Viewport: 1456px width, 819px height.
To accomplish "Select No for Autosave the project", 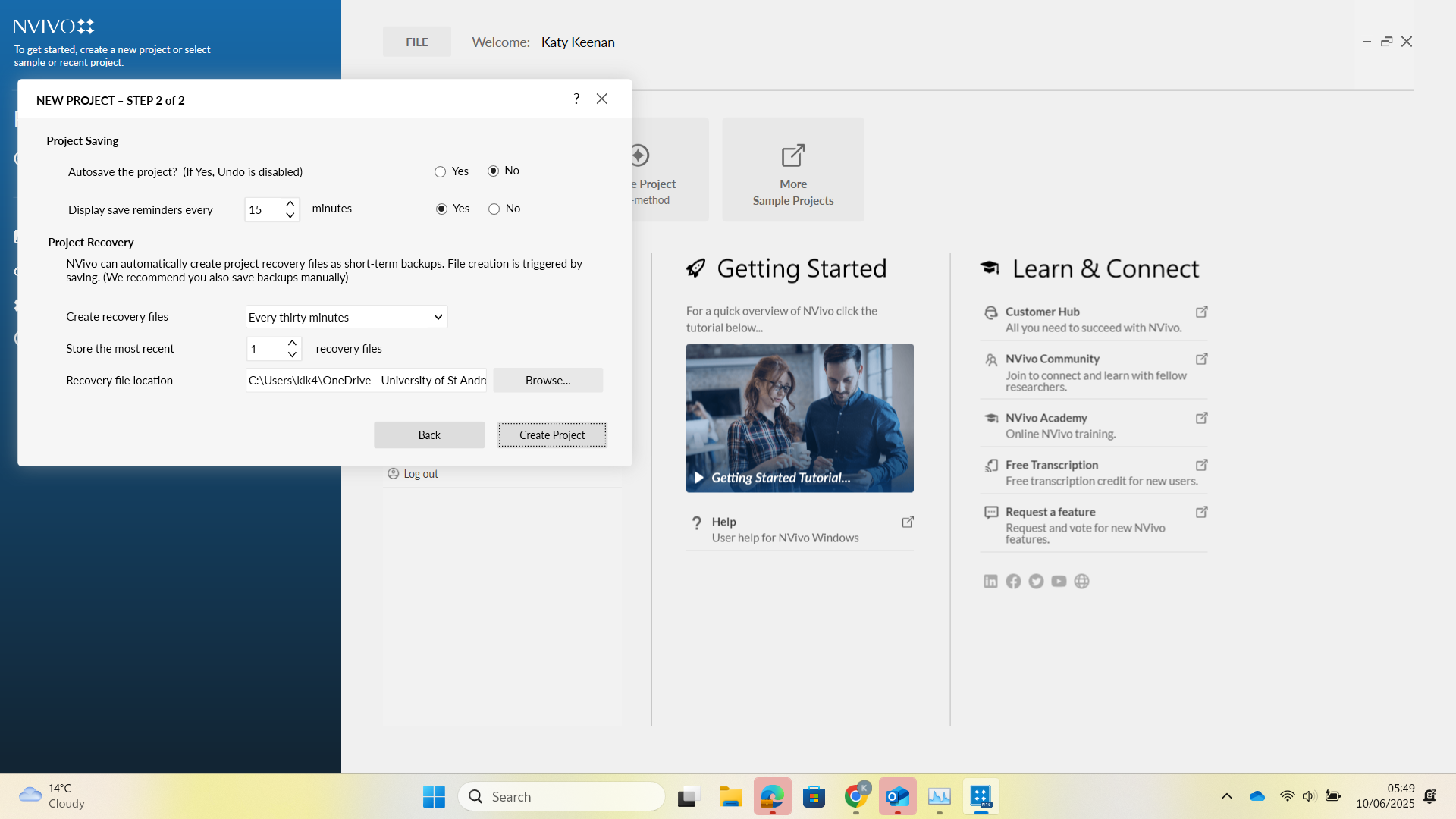I will click(x=493, y=171).
